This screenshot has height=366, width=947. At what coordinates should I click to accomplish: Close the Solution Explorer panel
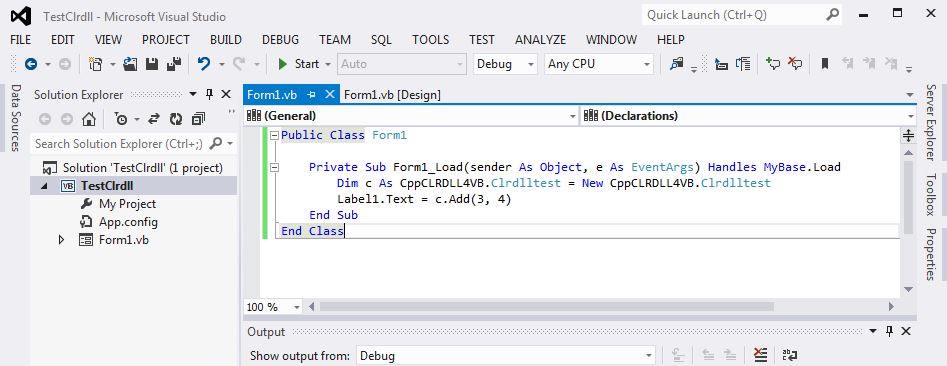pos(226,94)
